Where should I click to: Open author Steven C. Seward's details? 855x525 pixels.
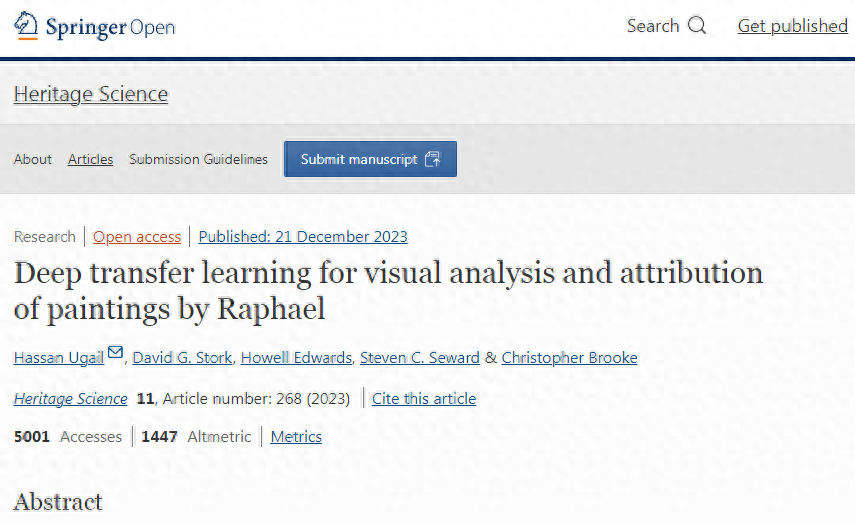tap(420, 358)
